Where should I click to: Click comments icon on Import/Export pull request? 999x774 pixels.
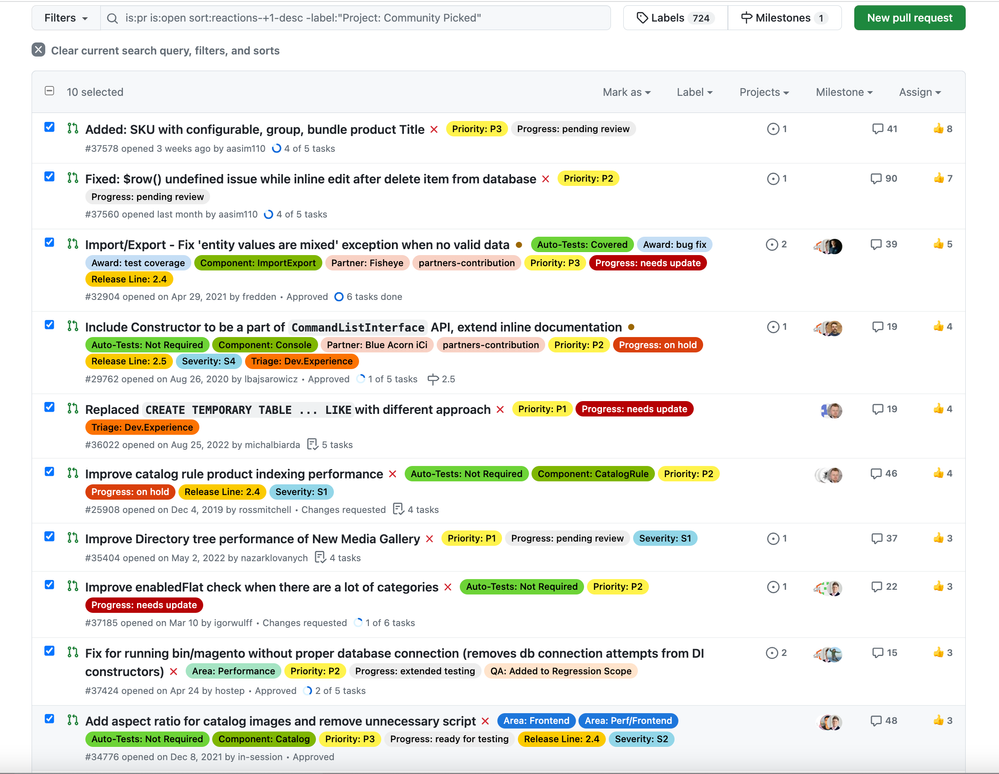coord(877,245)
